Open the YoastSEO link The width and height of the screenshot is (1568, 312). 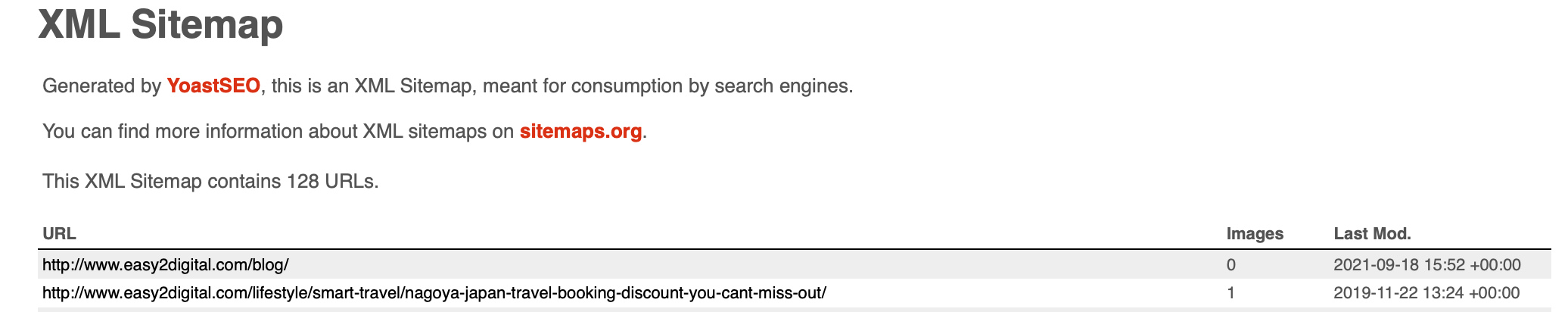coord(213,86)
